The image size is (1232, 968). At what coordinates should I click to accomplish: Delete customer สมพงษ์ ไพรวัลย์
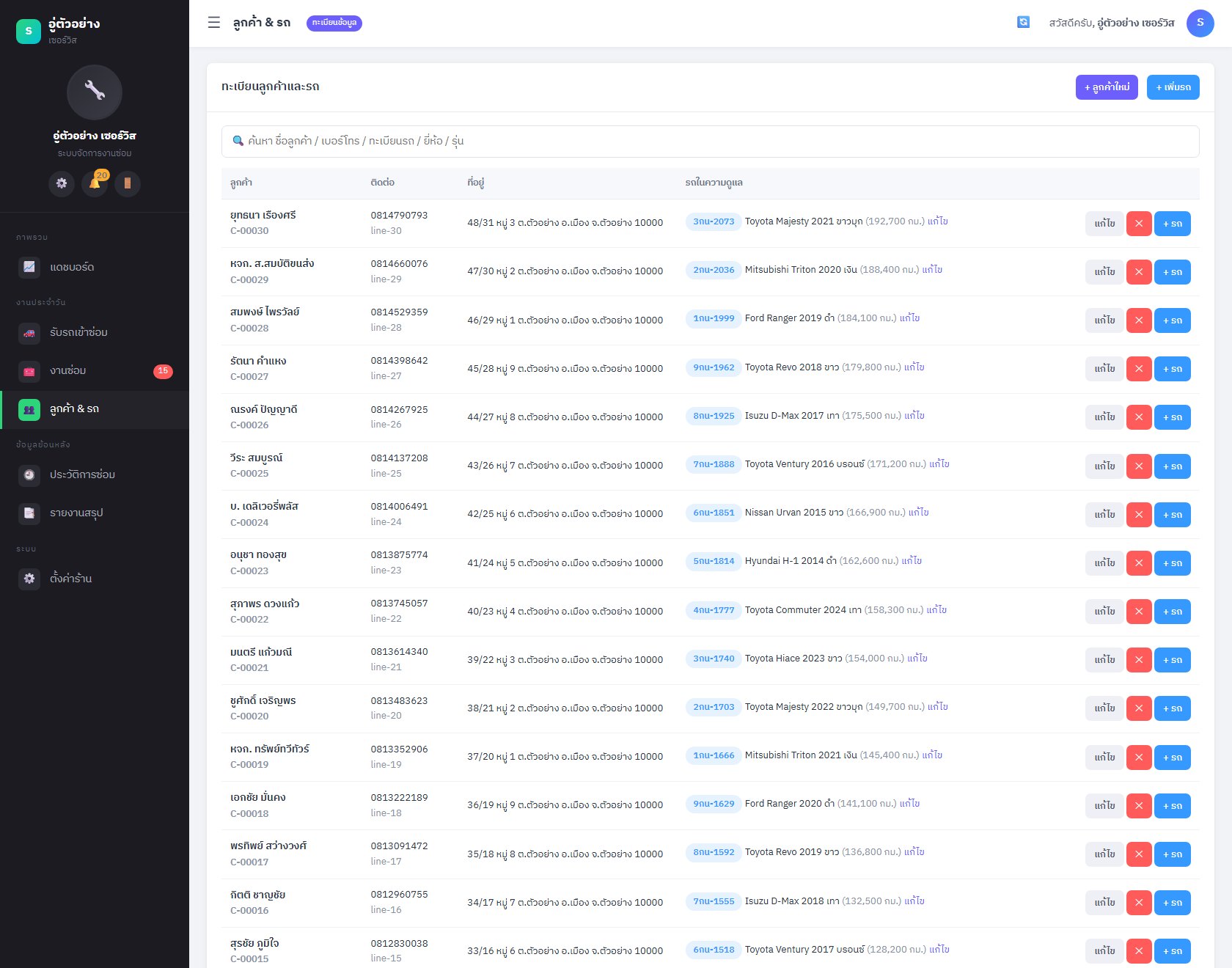click(1139, 320)
